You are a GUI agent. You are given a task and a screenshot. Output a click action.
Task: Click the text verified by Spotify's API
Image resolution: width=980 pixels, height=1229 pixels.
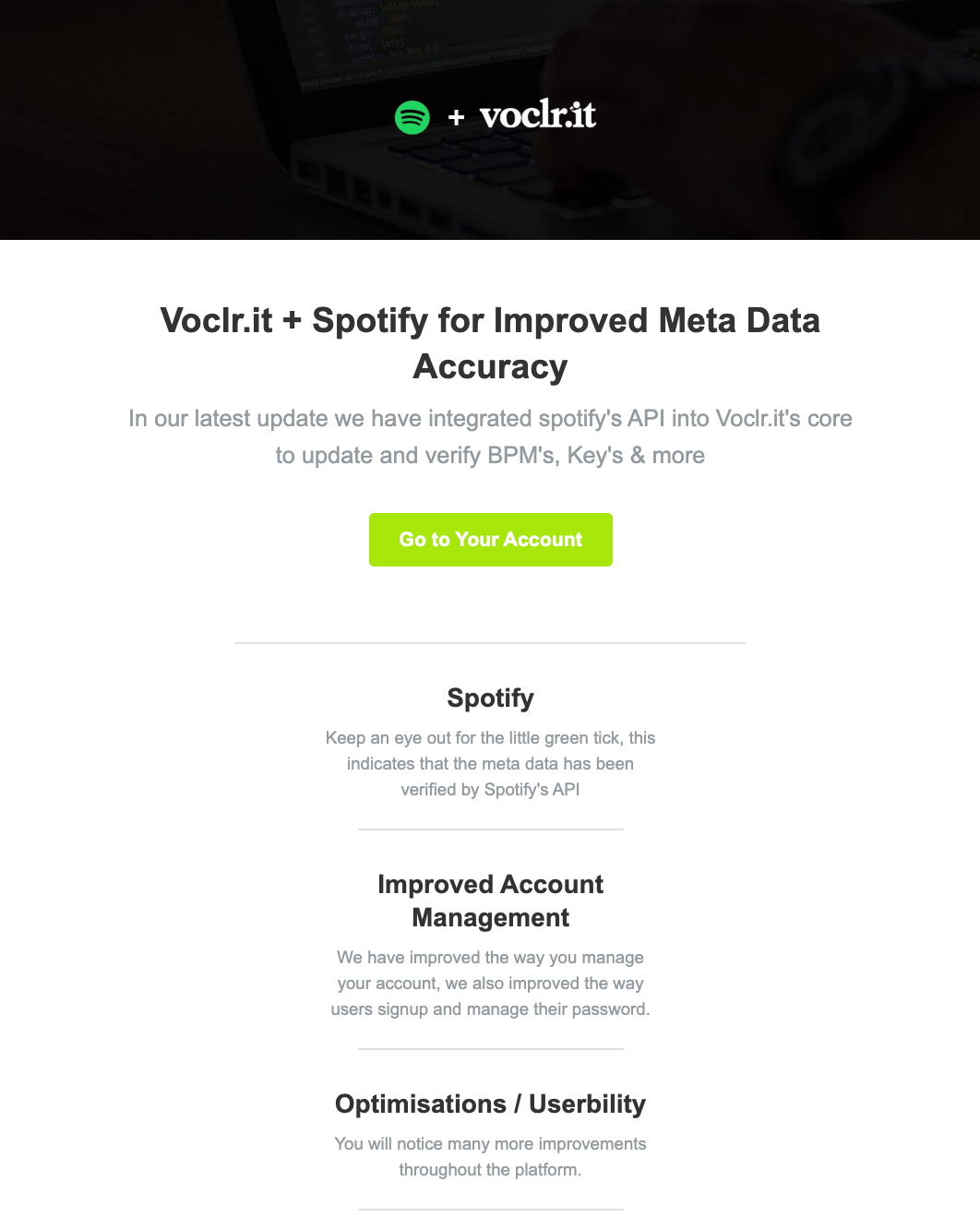[x=490, y=790]
